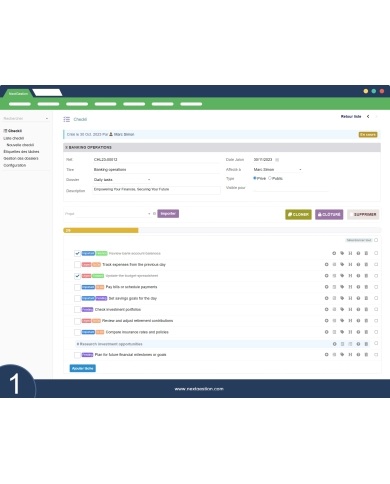Click gear icon on Plan future milestones row
The width and height of the screenshot is (390, 484).
(x=326, y=355)
